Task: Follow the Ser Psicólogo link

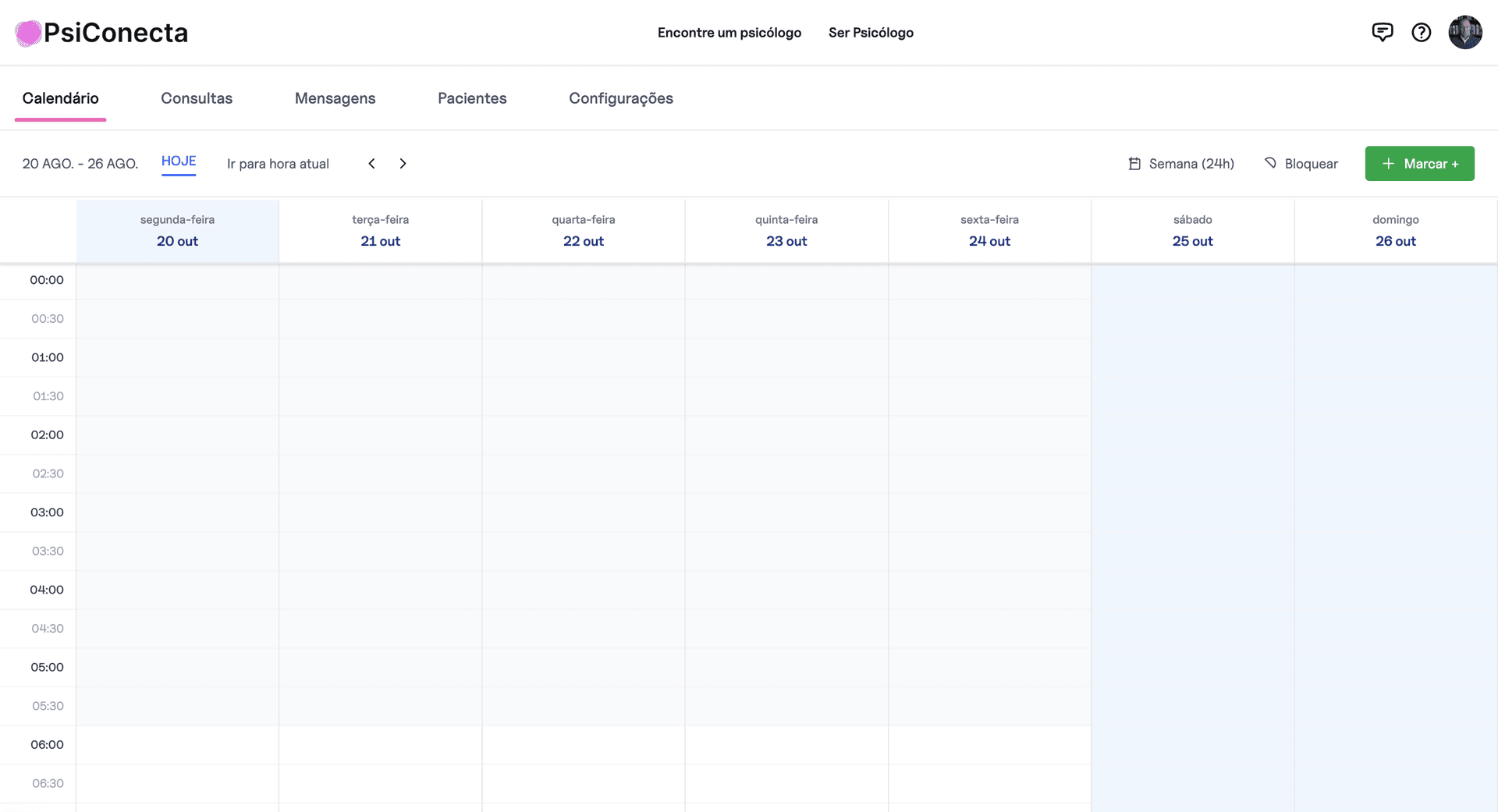Action: pos(871,33)
